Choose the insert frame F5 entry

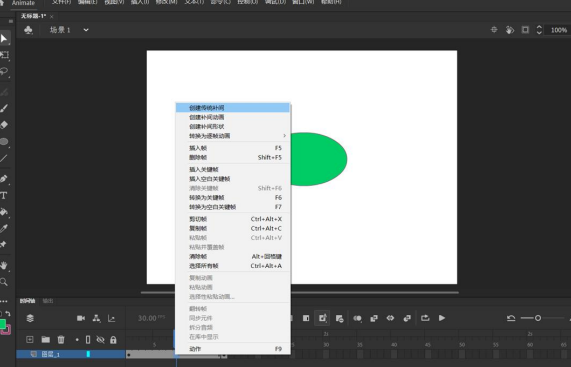click(x=233, y=148)
